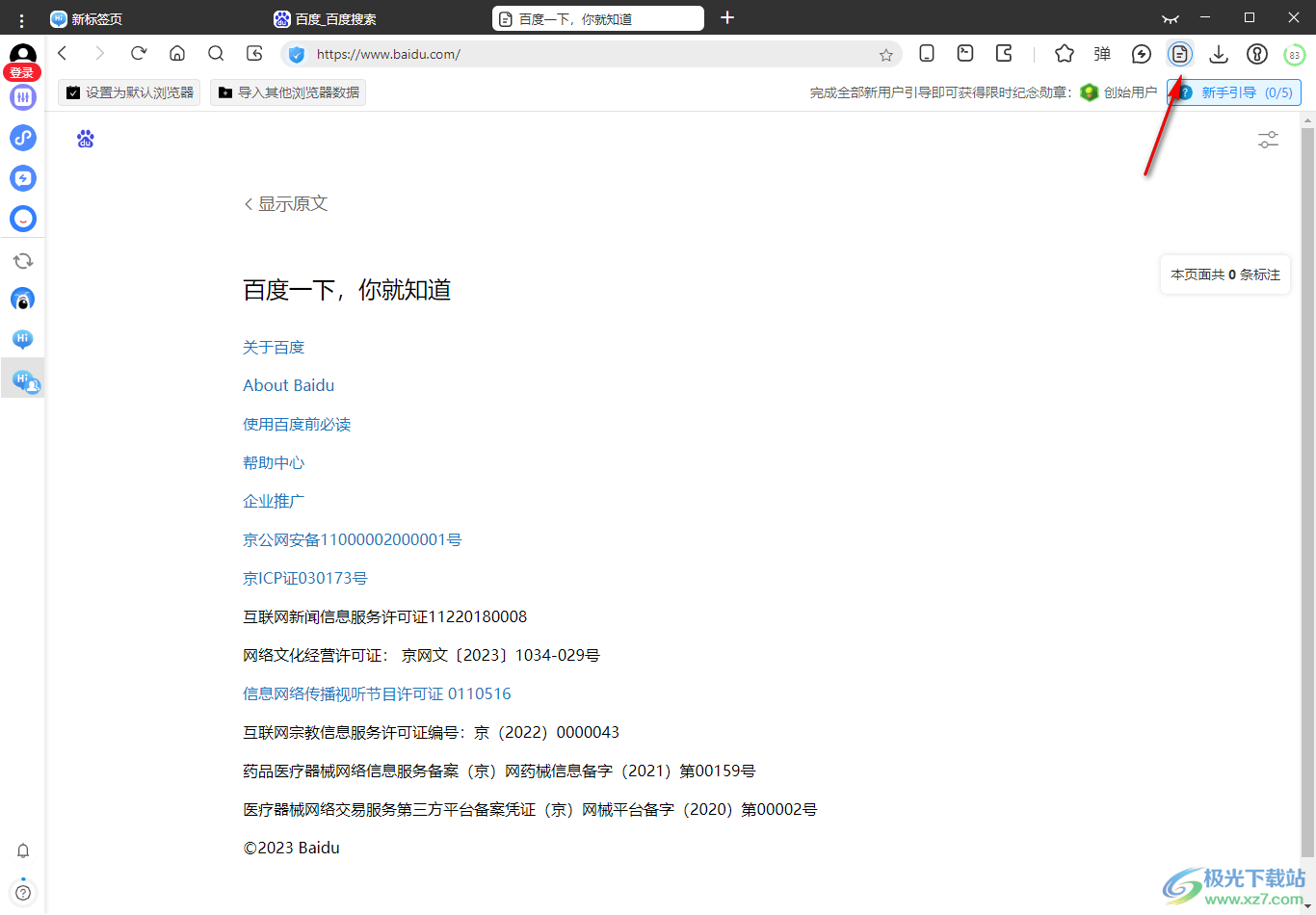Open the sync icon in the sidebar

[x=23, y=260]
